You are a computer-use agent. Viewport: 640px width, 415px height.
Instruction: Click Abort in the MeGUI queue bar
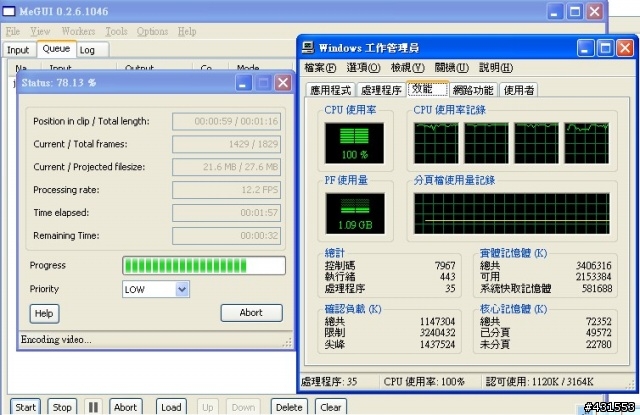(x=125, y=407)
